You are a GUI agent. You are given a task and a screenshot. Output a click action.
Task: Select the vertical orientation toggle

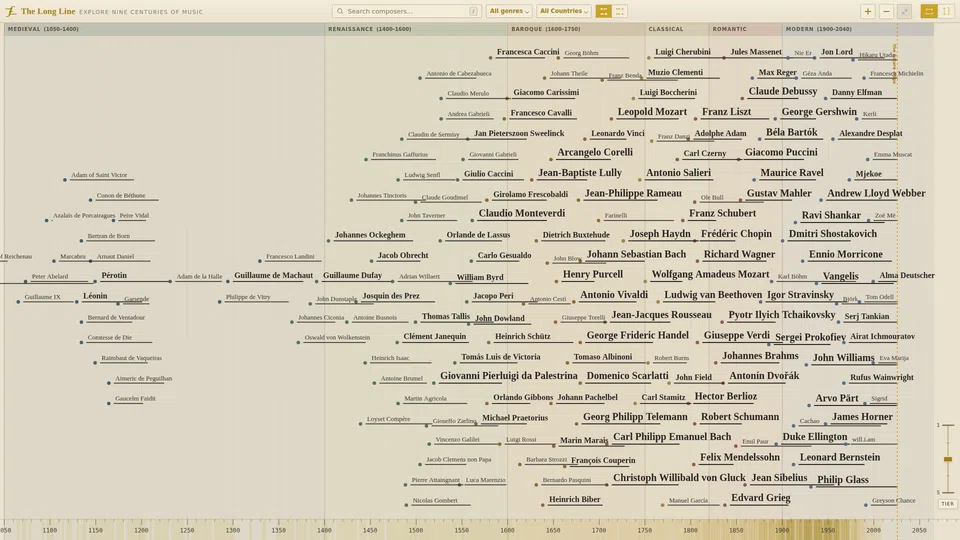tap(946, 11)
